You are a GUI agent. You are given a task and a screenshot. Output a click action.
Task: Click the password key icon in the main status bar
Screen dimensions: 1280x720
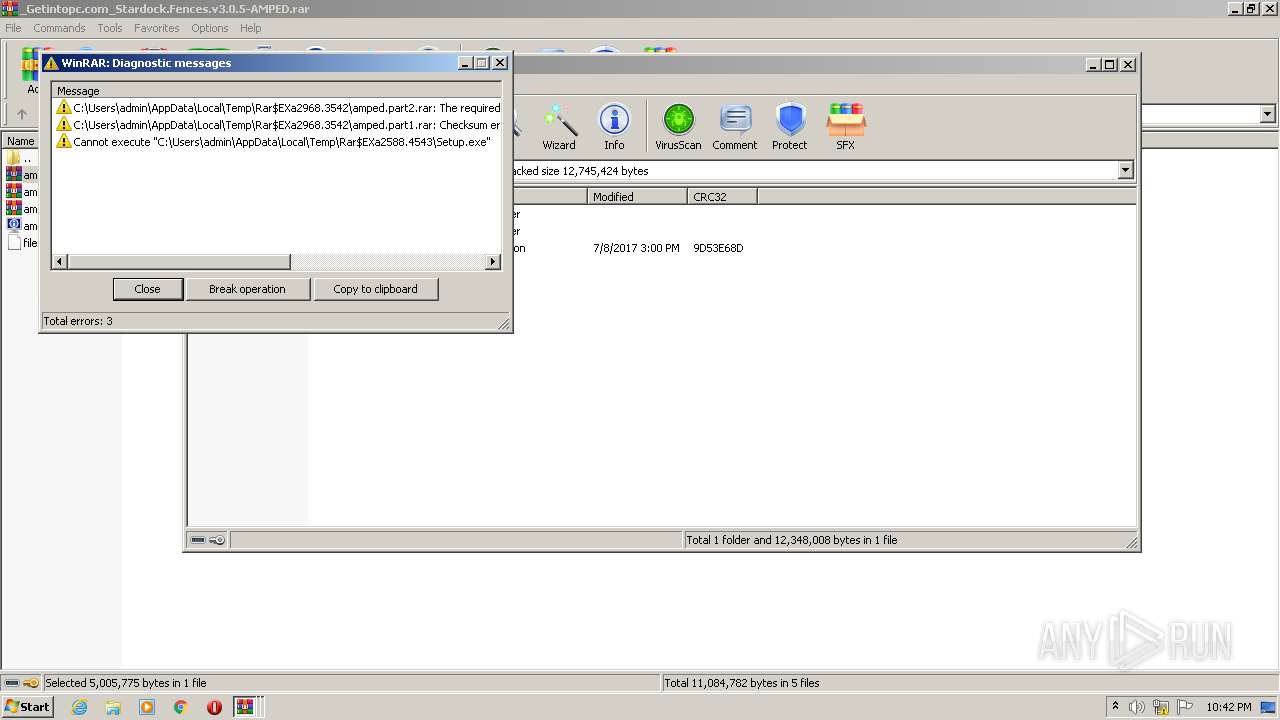(31, 683)
